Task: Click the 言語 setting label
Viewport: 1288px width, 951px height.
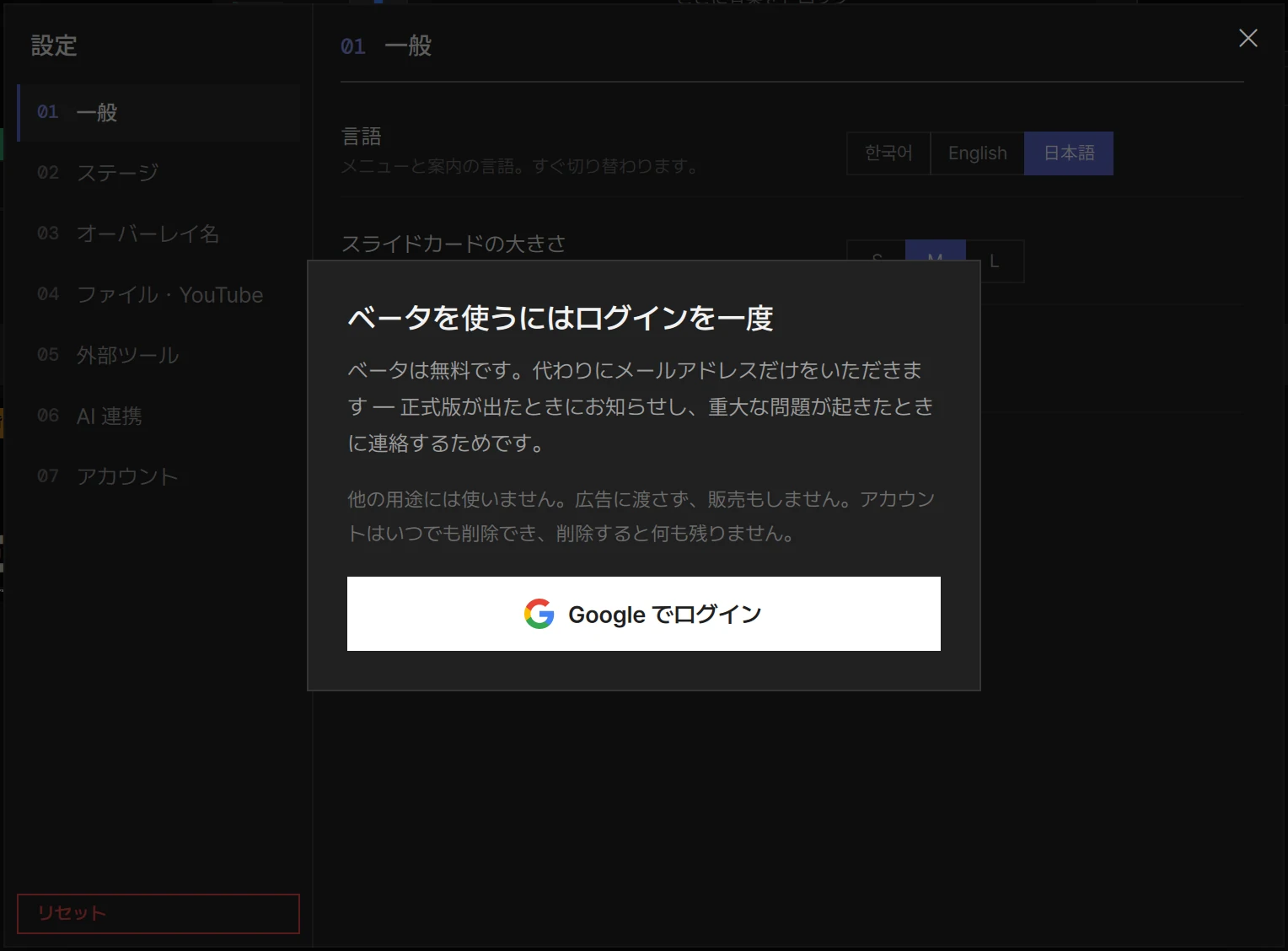Action: coord(362,136)
